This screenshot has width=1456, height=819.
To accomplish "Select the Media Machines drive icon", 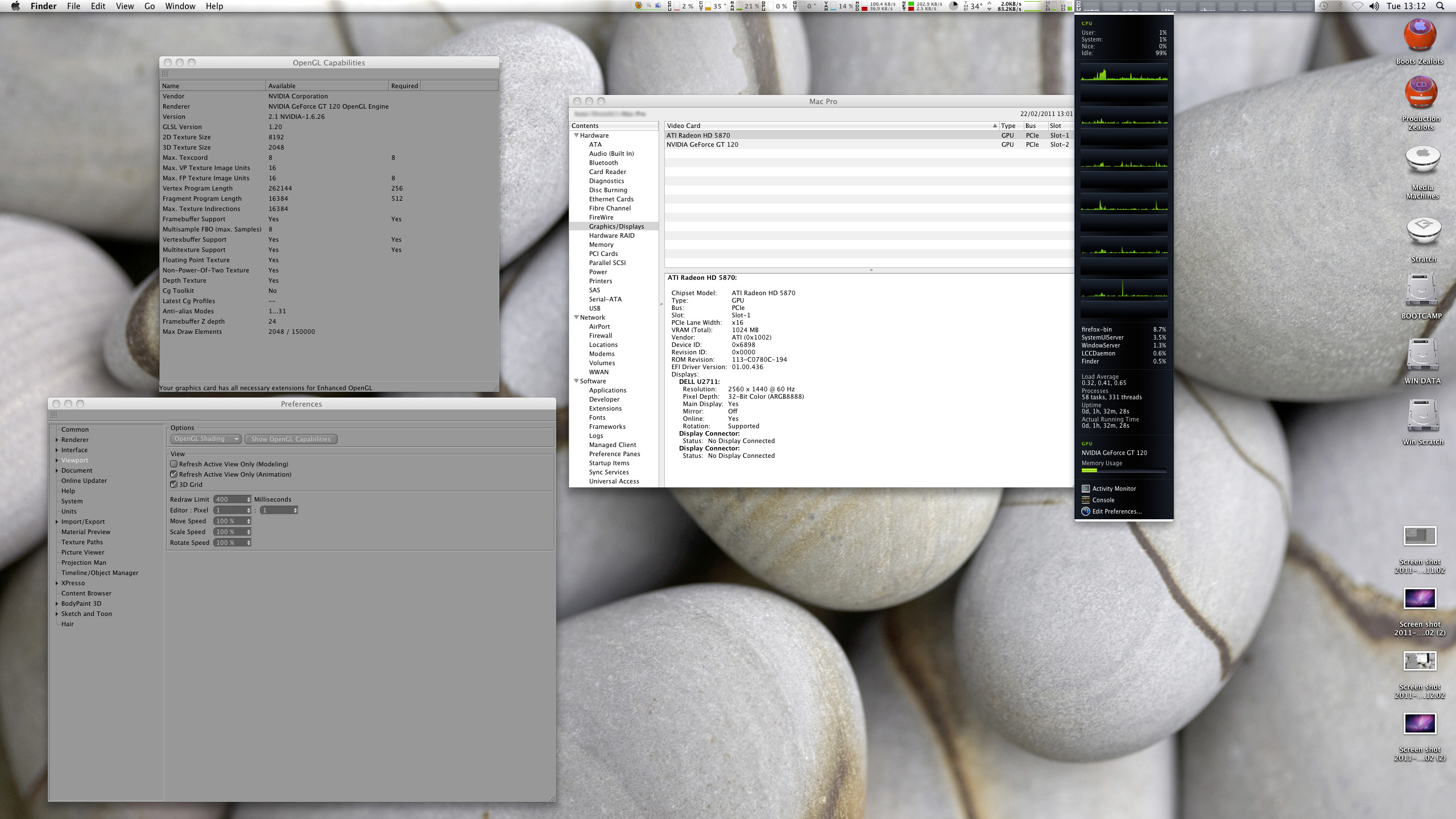I will (x=1422, y=161).
